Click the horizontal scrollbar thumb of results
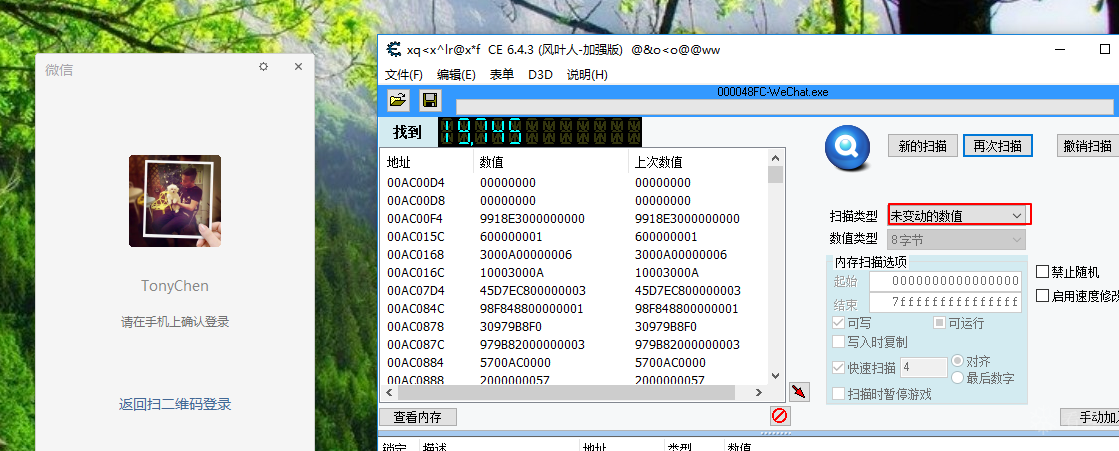Image resolution: width=1119 pixels, height=451 pixels. 566,392
